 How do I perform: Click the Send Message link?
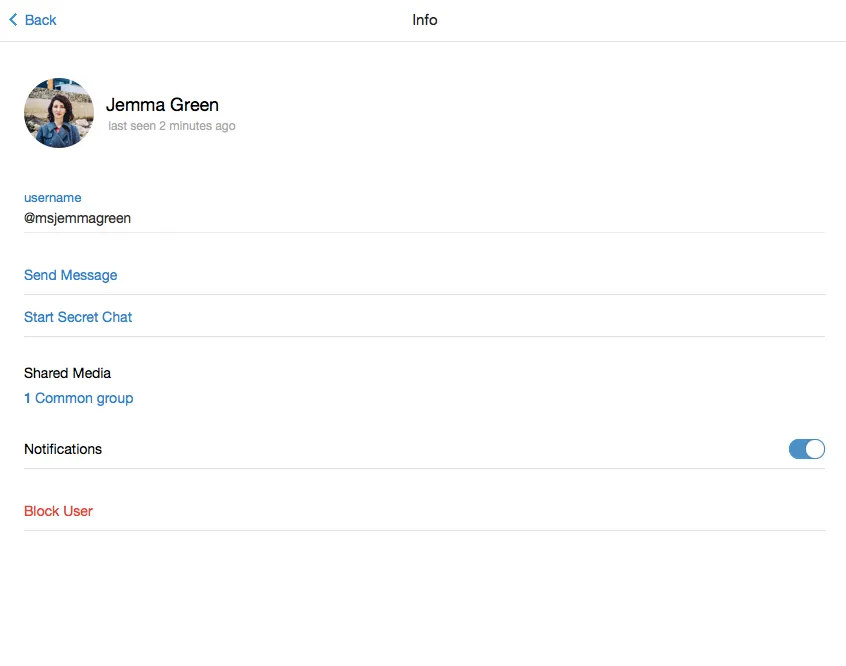pyautogui.click(x=71, y=275)
